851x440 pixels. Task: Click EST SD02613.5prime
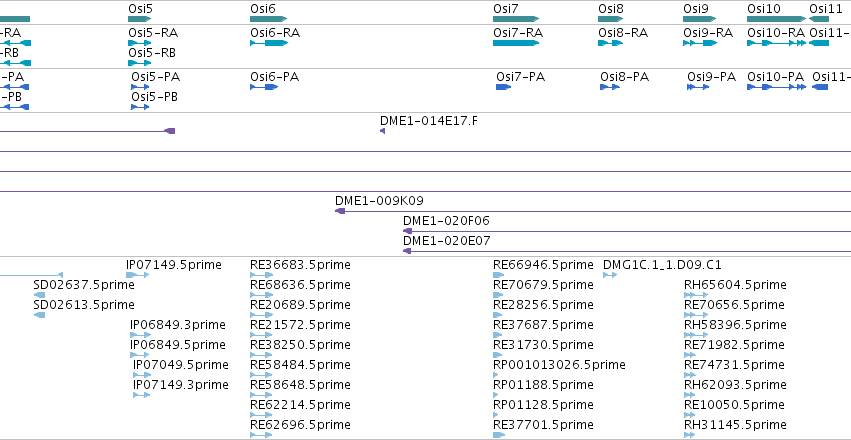tap(39, 315)
